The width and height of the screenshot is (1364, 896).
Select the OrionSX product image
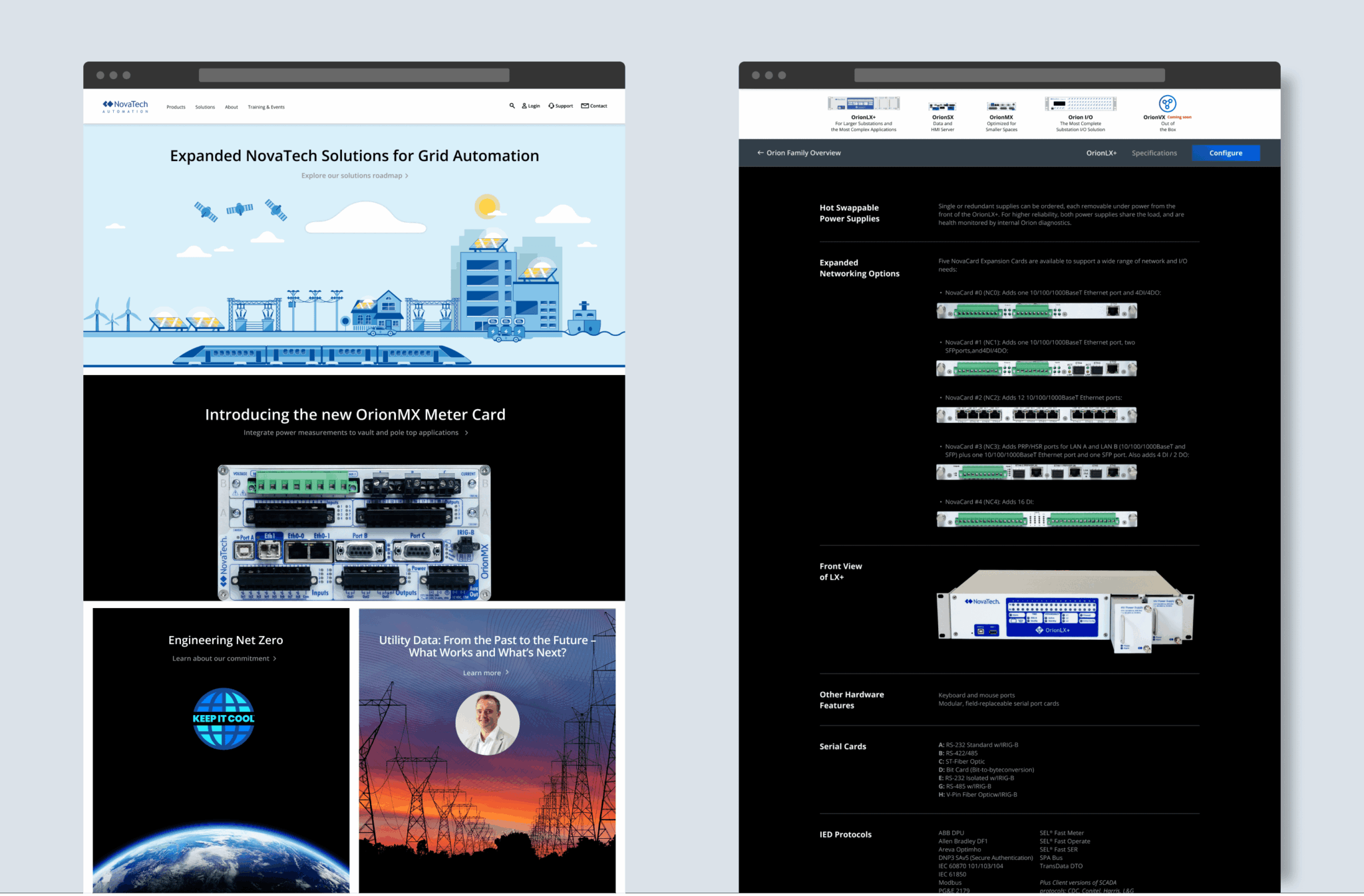942,106
